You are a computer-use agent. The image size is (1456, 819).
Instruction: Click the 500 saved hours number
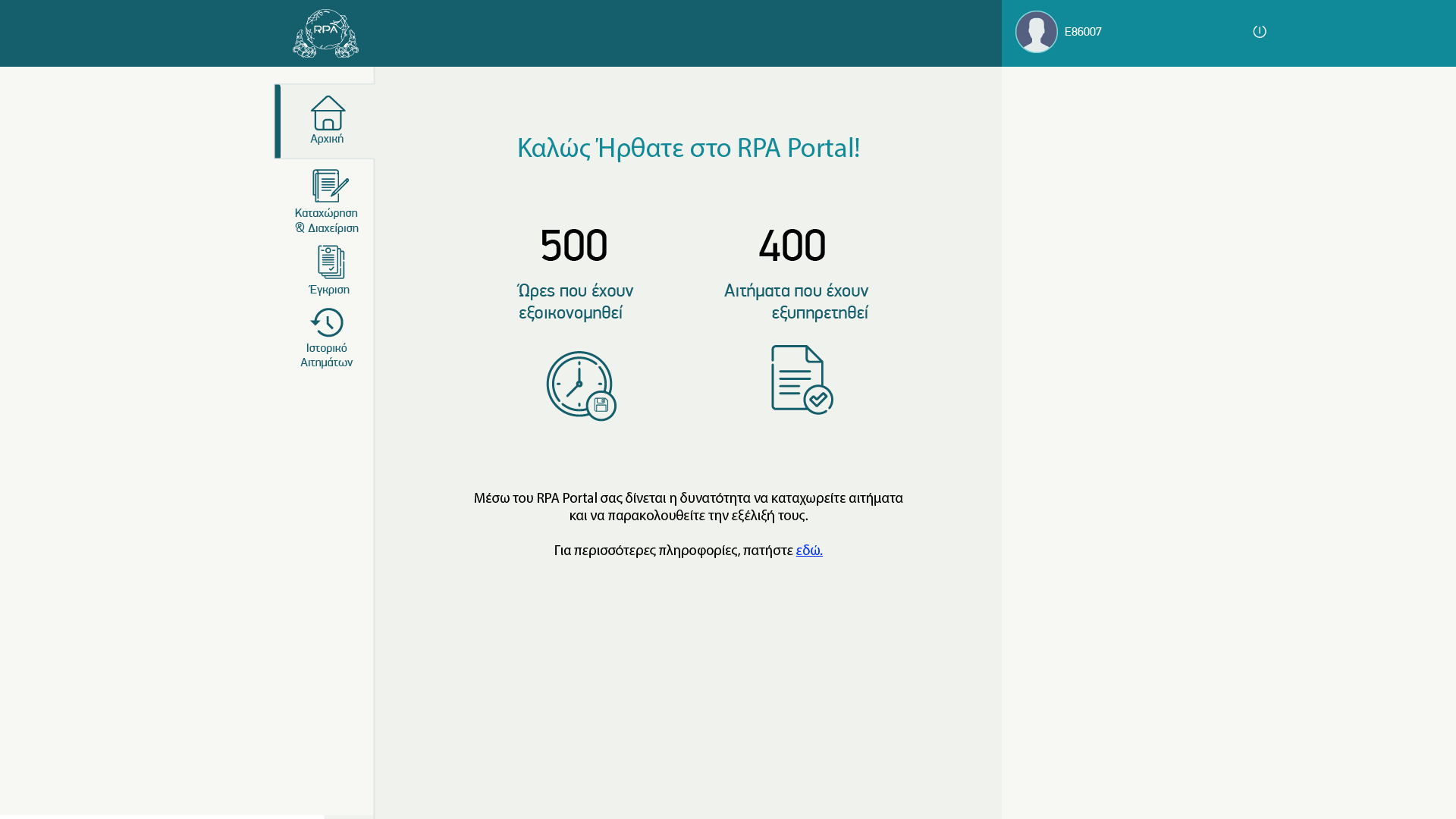574,246
